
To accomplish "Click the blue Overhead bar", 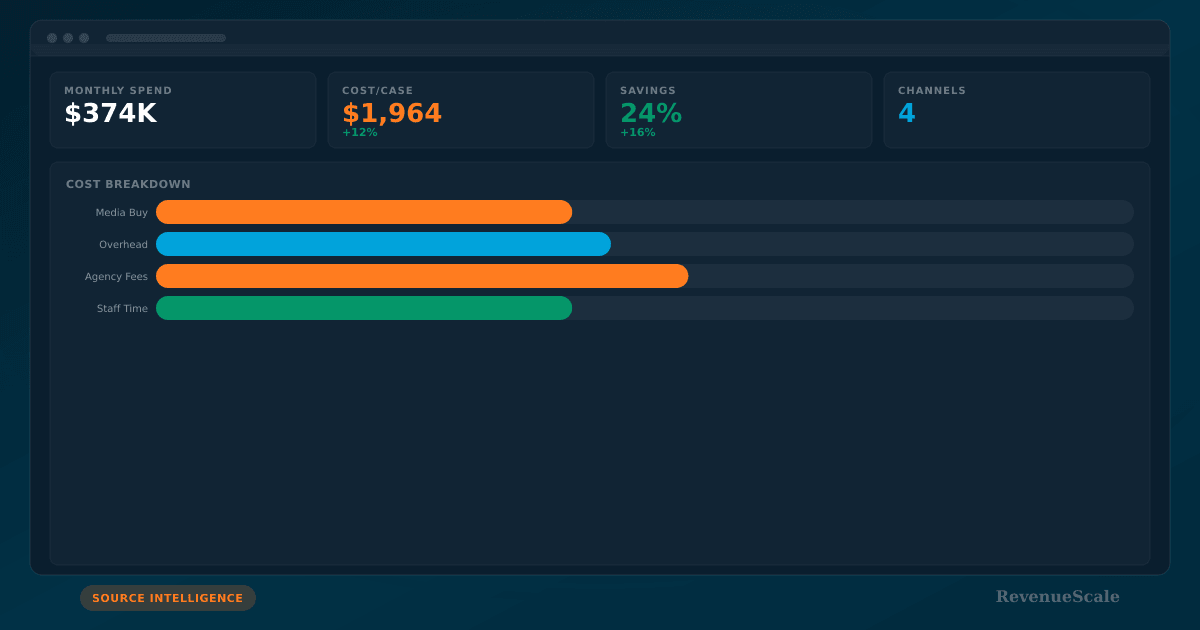I will point(383,244).
